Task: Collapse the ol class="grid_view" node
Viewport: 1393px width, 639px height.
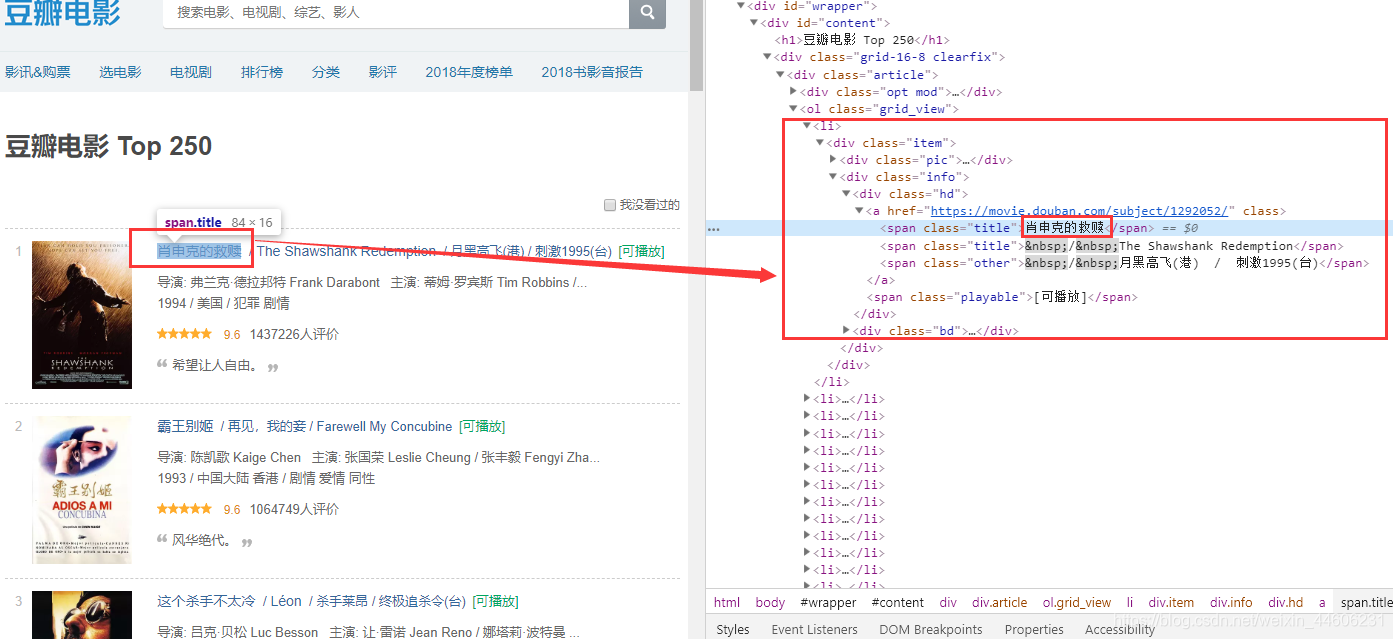Action: point(794,109)
